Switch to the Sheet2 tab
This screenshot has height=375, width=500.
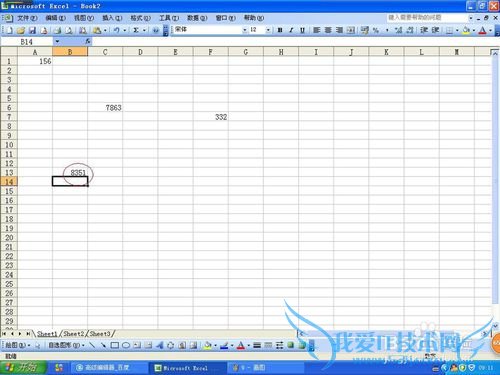point(73,333)
